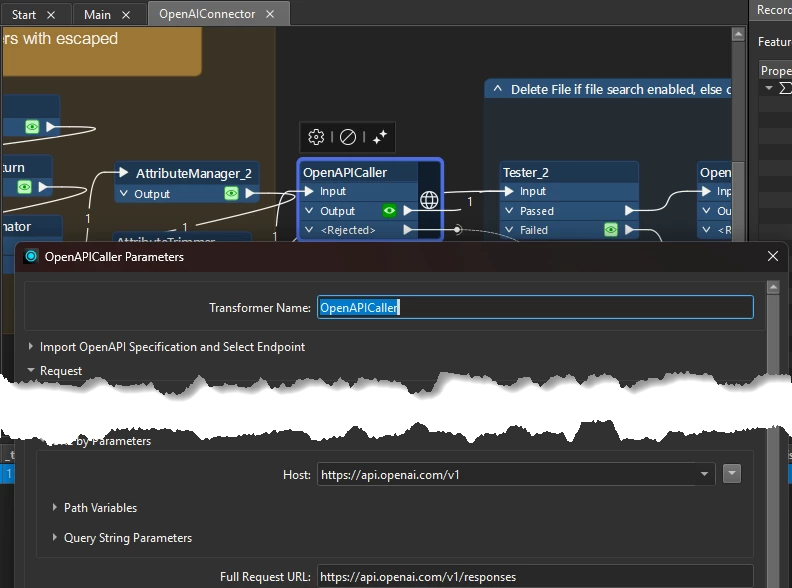This screenshot has height=588, width=792.
Task: Collapse the Request section
Action: (31, 370)
